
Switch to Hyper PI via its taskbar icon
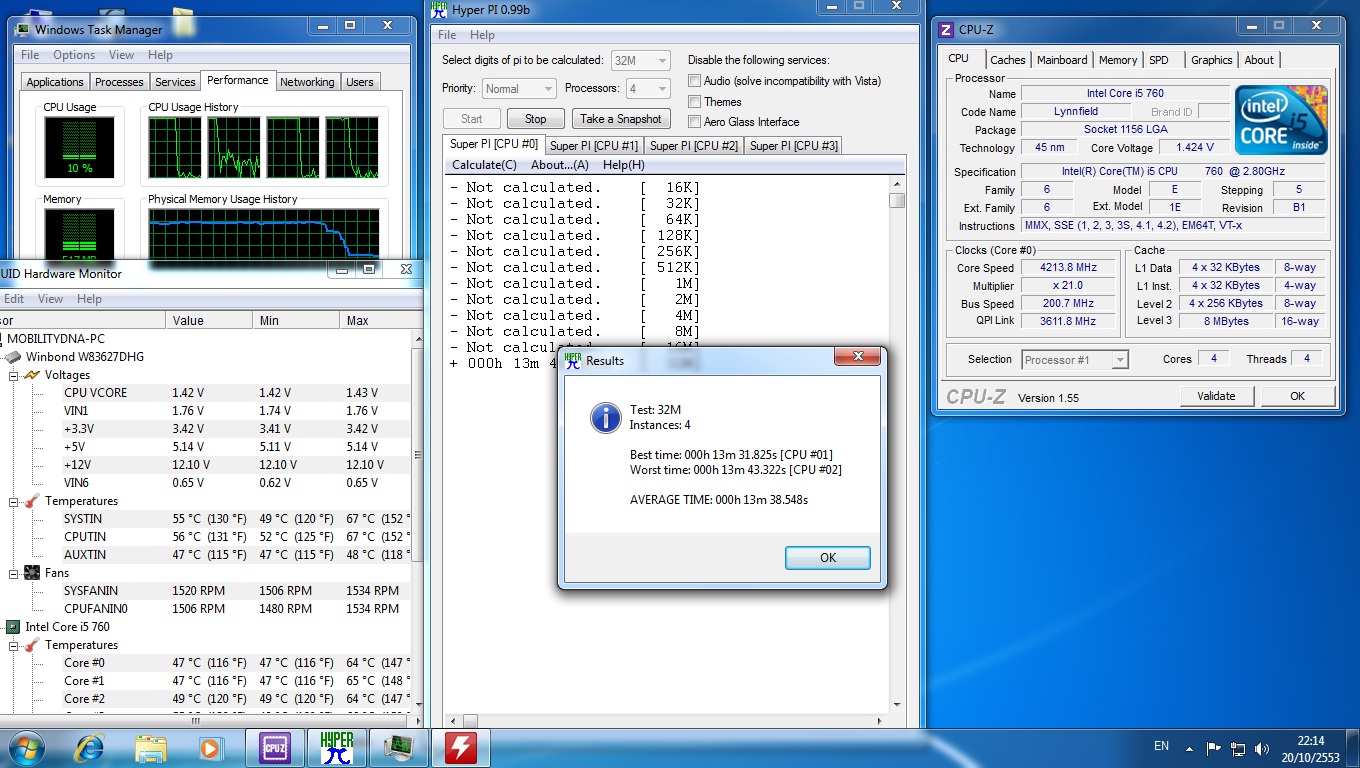coord(336,747)
